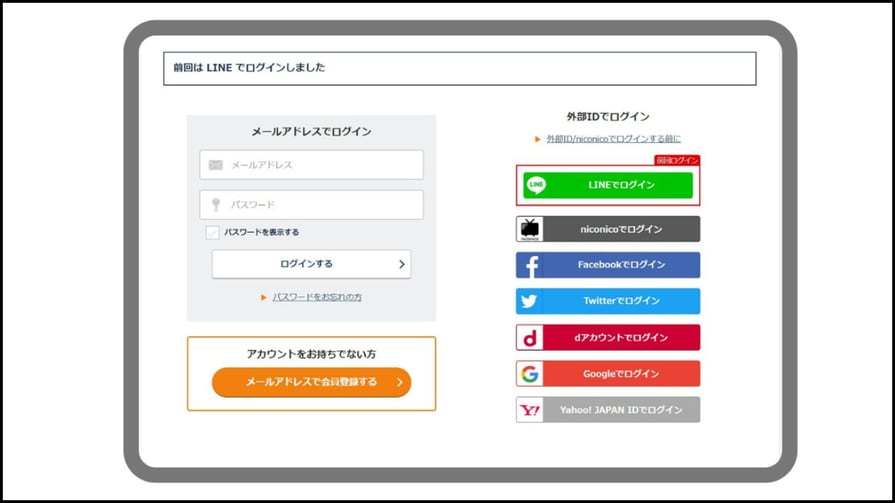Image resolution: width=895 pixels, height=503 pixels.
Task: Click the arrow on the ログインする button
Action: (x=402, y=264)
